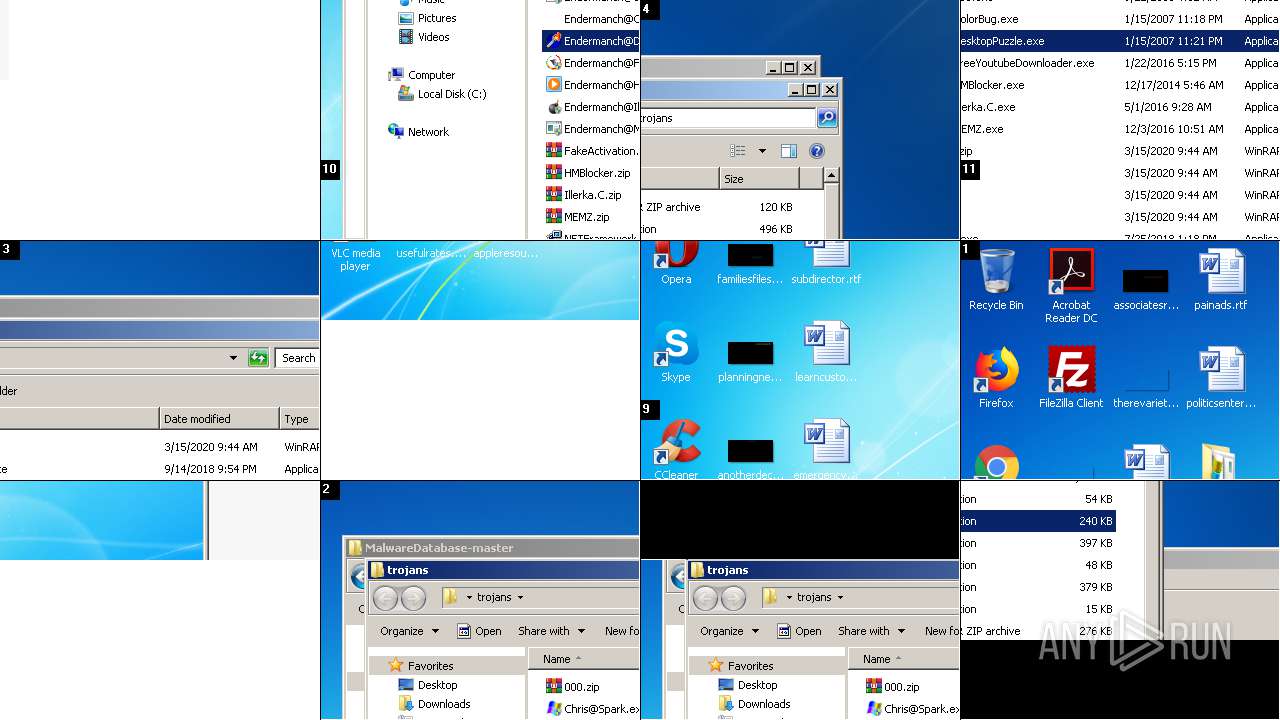This screenshot has width=1280, height=720.
Task: Select the painads.rtf document icon
Action: point(1220,280)
